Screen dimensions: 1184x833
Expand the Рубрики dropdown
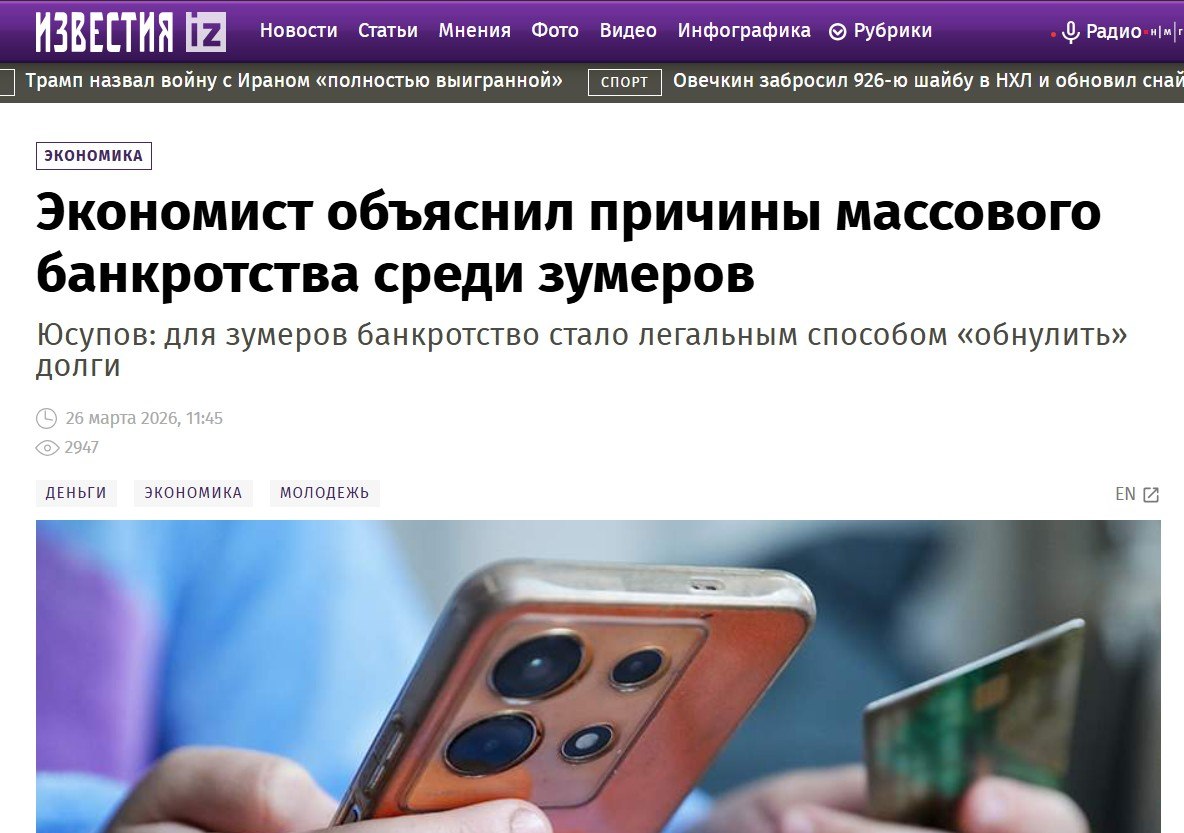pos(880,31)
